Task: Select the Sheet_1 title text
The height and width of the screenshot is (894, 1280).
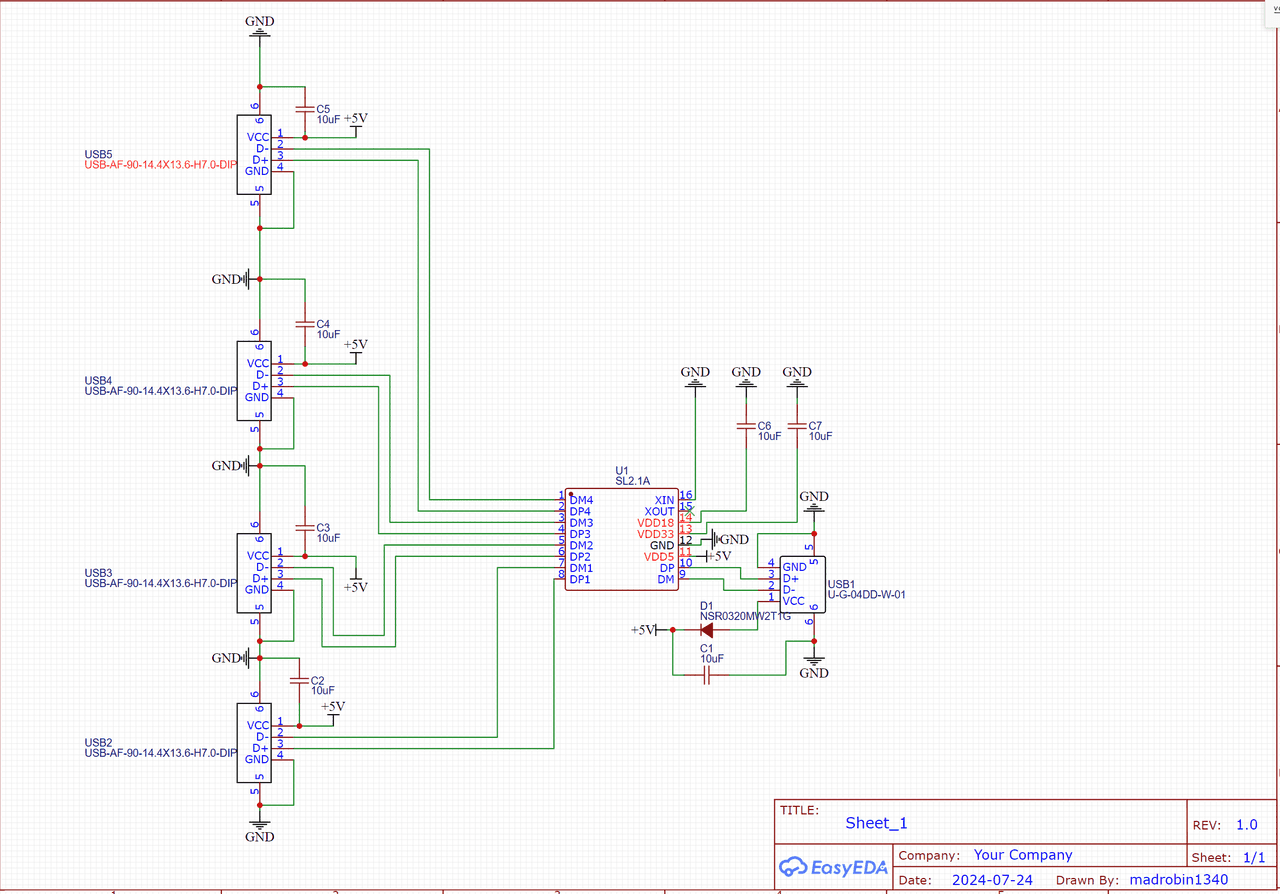Action: (x=876, y=823)
